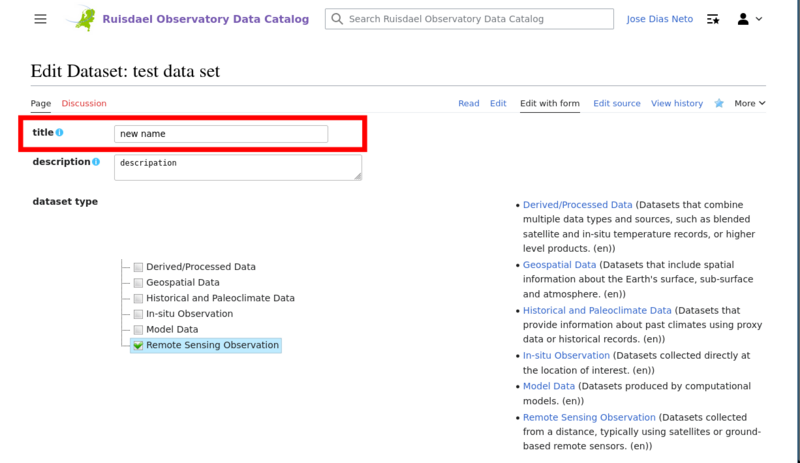Select the Model Data tree label
The height and width of the screenshot is (463, 800).
[172, 330]
